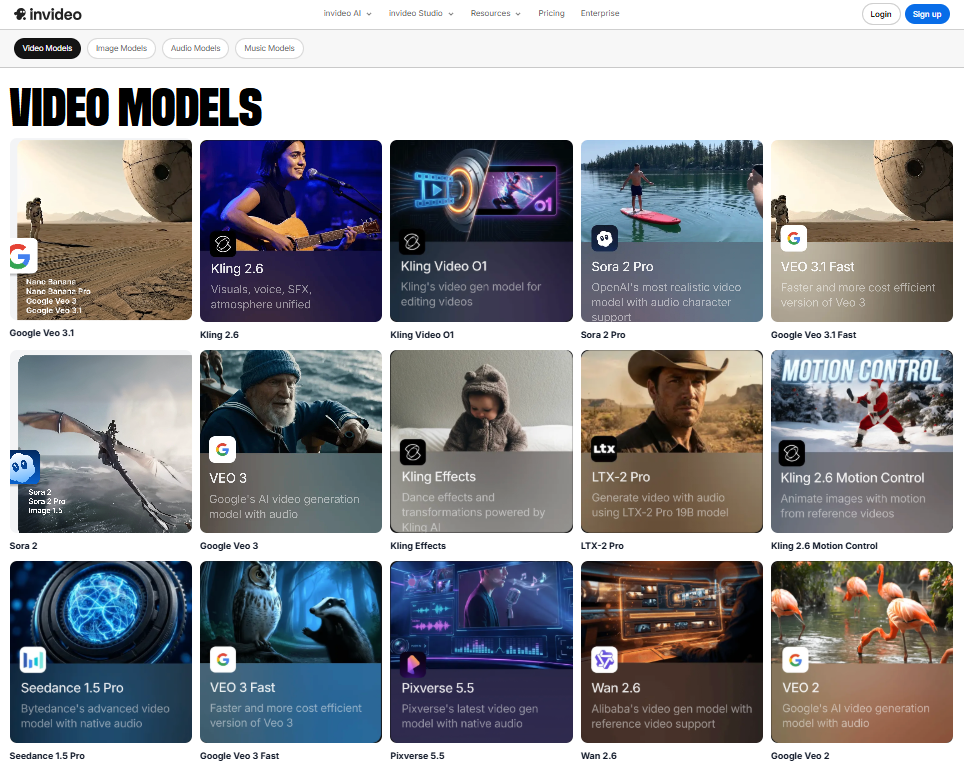Click the Motion Control Santa thumbnail
This screenshot has width=964, height=763.
click(x=862, y=401)
